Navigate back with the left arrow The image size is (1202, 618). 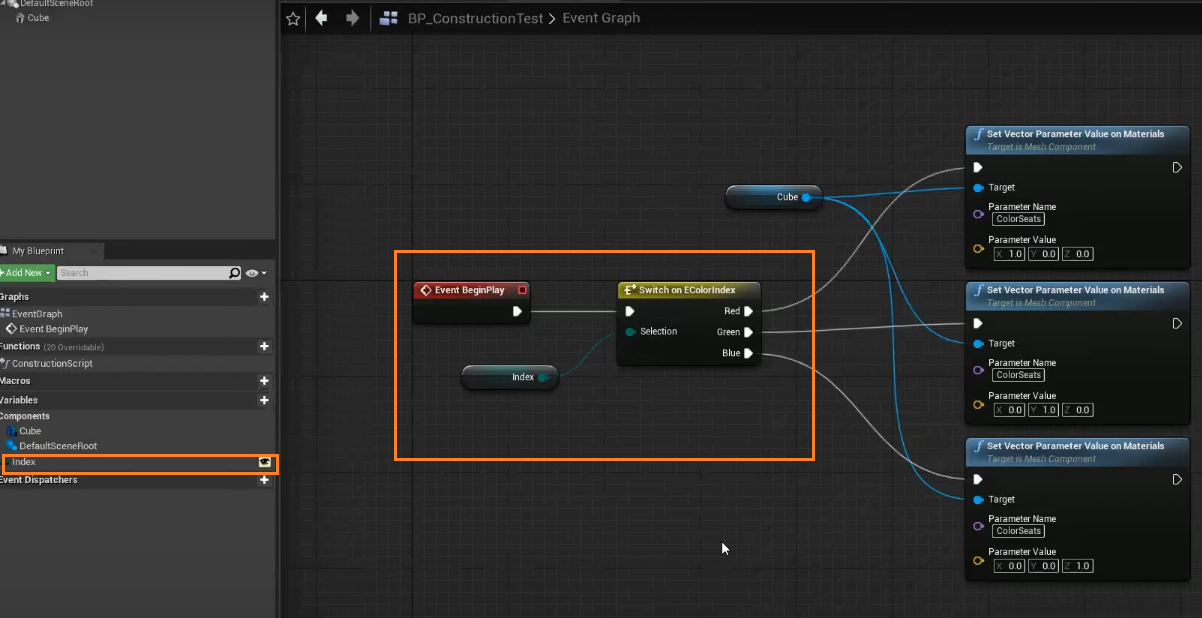coord(321,18)
